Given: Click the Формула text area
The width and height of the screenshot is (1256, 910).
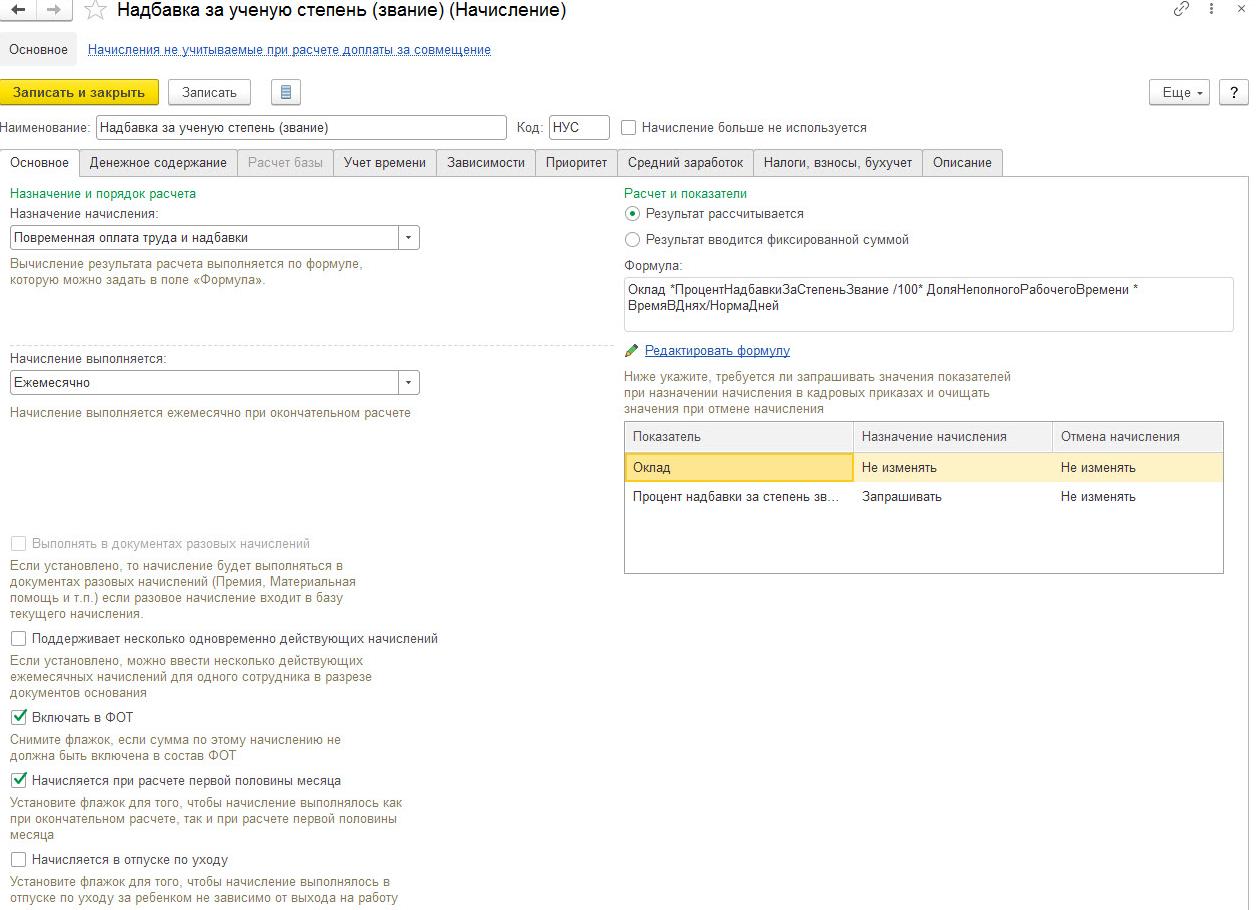Looking at the screenshot, I should (x=928, y=304).
